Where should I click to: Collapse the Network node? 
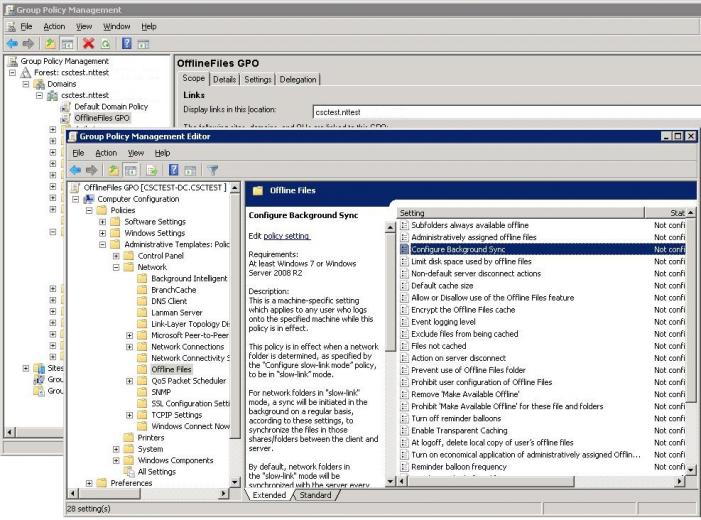(x=116, y=267)
